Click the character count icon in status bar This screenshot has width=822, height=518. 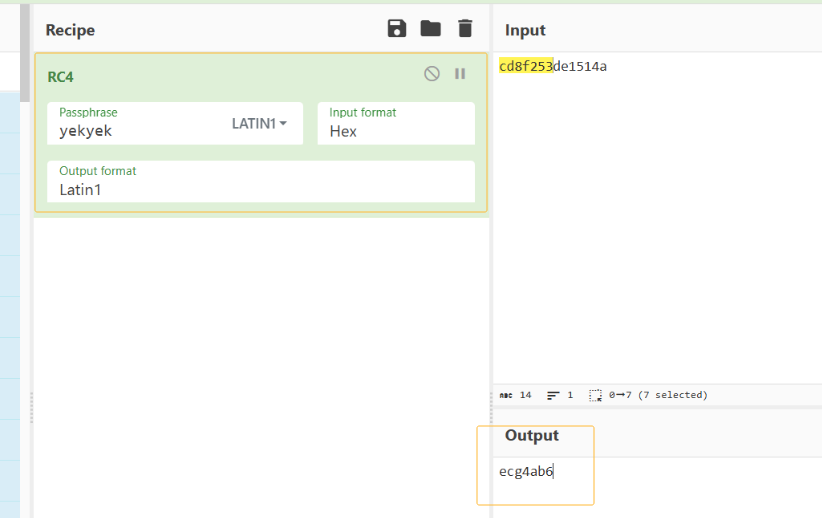506,395
